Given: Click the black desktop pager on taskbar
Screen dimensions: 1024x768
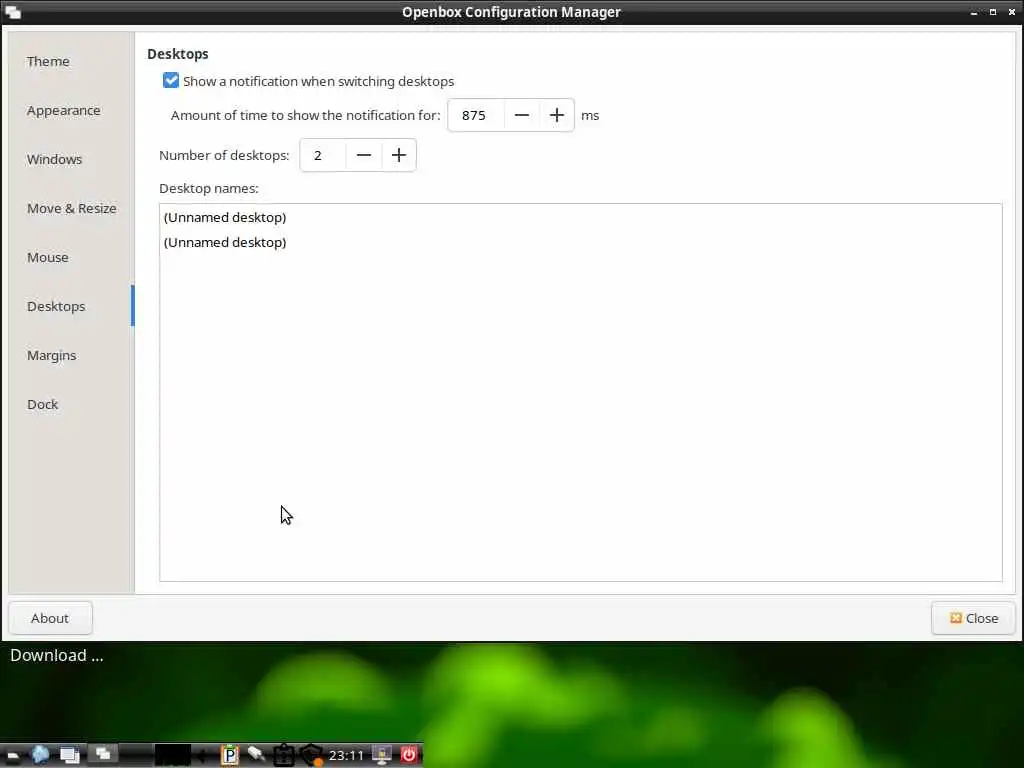Looking at the screenshot, I should [173, 755].
